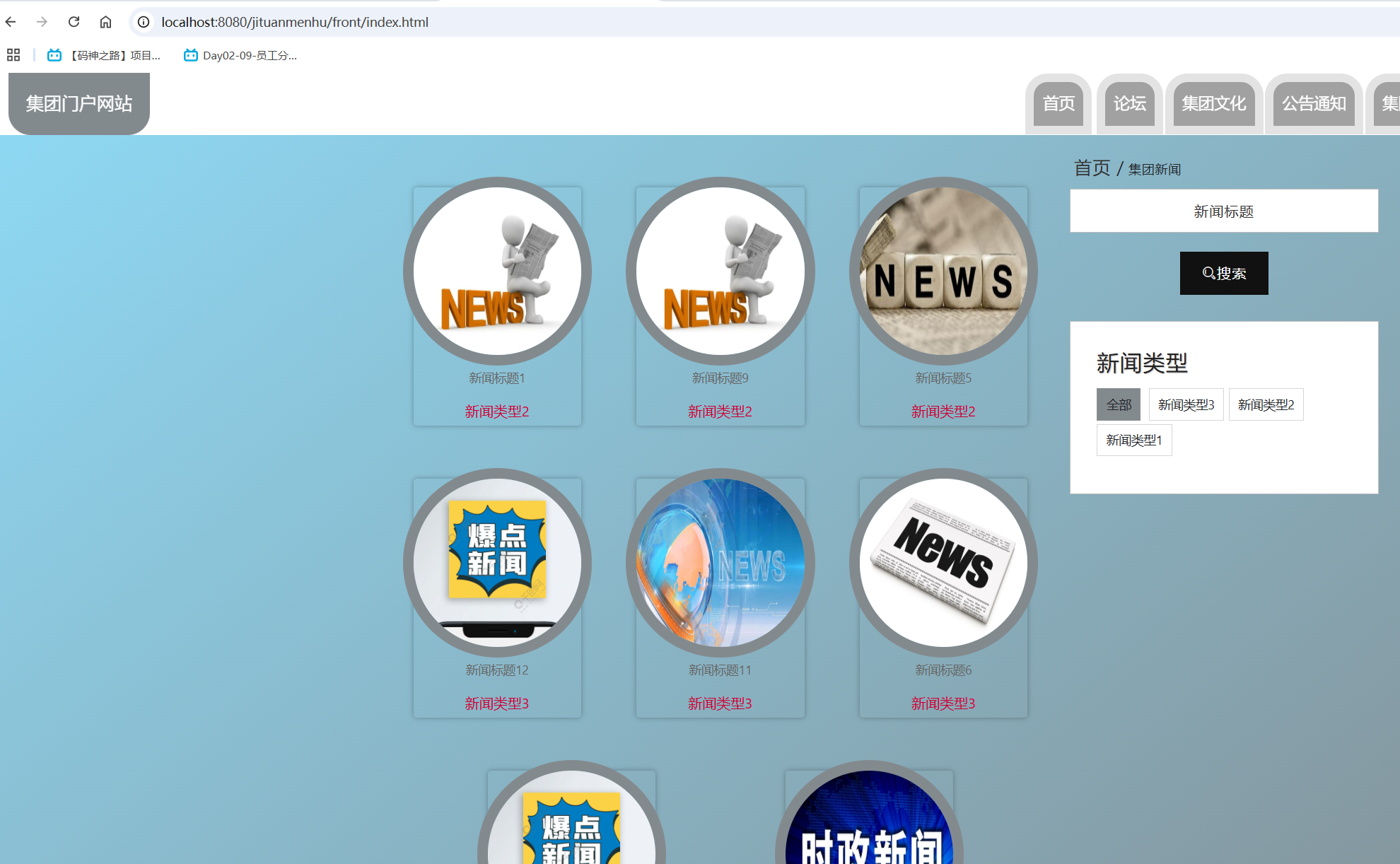Focus the 新闻标题 search input
The width and height of the screenshot is (1400, 864).
(1224, 211)
